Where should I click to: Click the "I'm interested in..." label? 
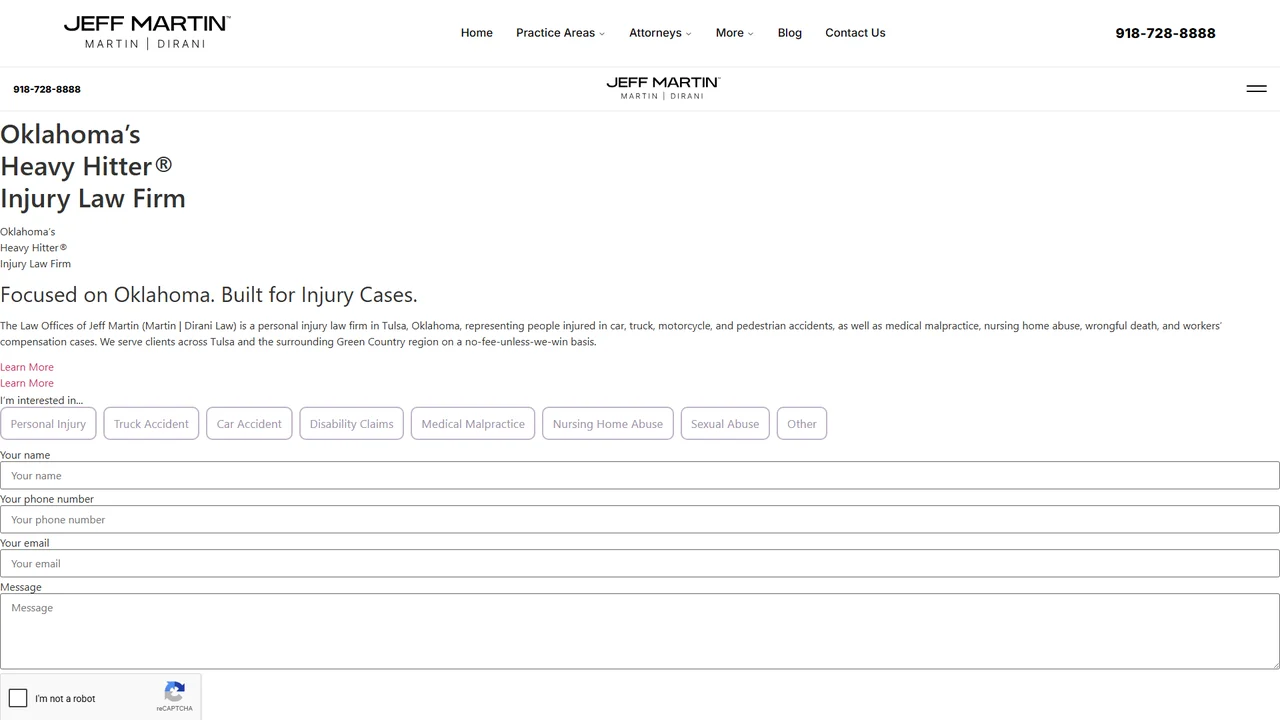42,400
